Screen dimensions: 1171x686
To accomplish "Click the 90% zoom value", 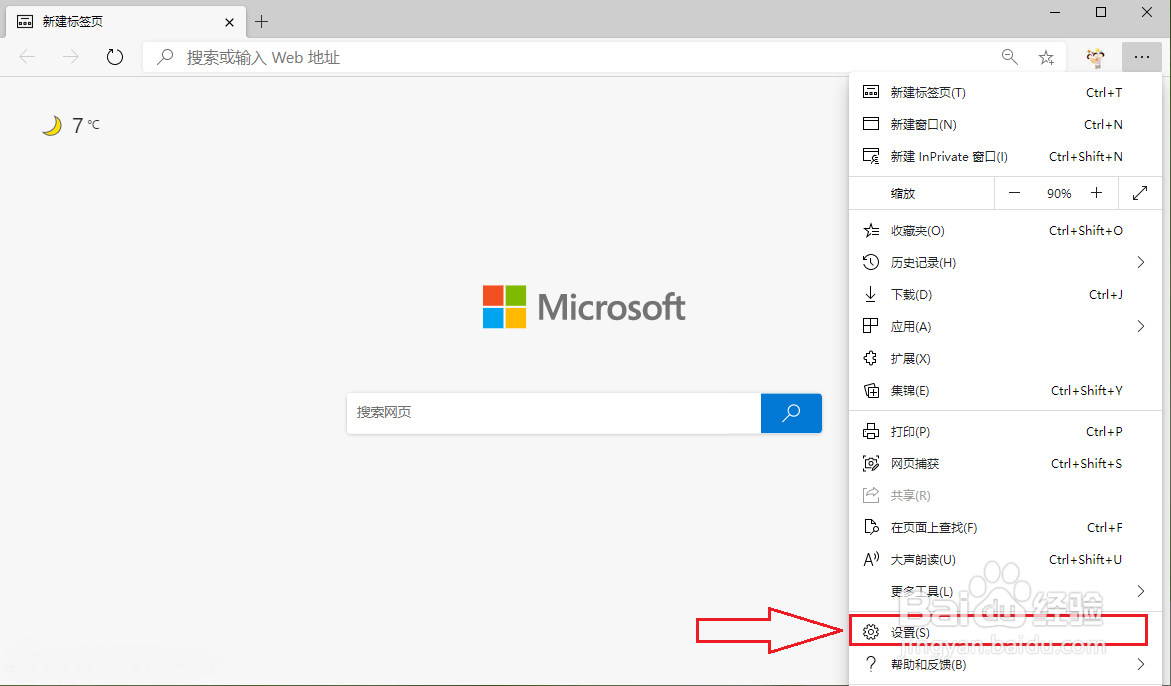I will [1059, 193].
